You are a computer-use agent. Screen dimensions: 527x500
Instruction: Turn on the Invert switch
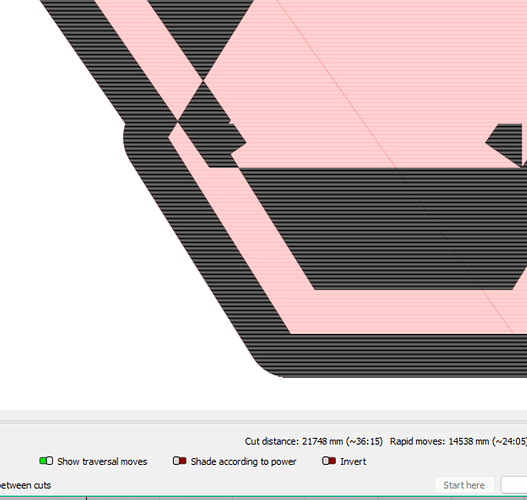(329, 461)
